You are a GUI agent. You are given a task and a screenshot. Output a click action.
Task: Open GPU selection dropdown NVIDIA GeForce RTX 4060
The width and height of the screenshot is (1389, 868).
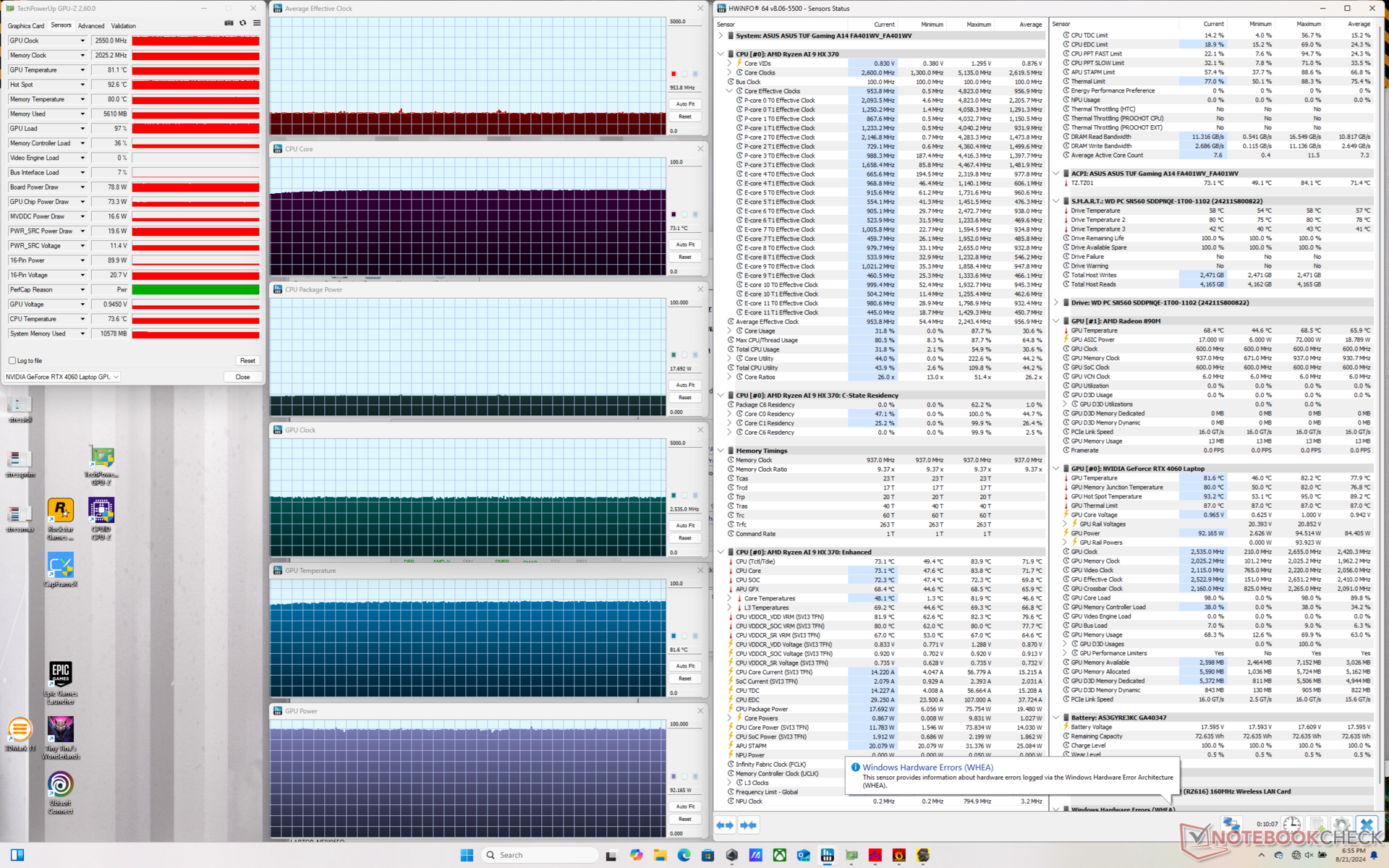coord(62,377)
